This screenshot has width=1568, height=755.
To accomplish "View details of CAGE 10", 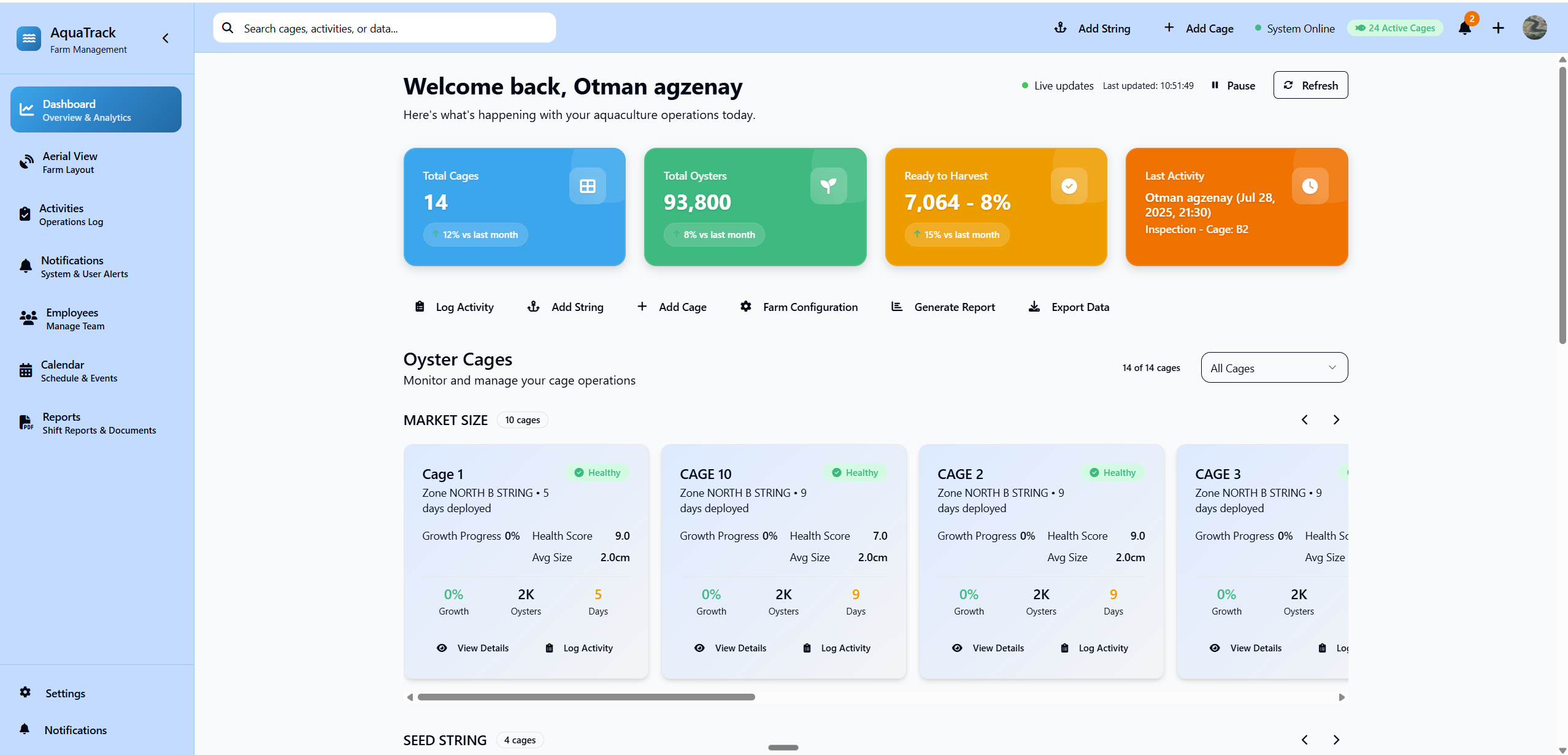I will point(730,648).
